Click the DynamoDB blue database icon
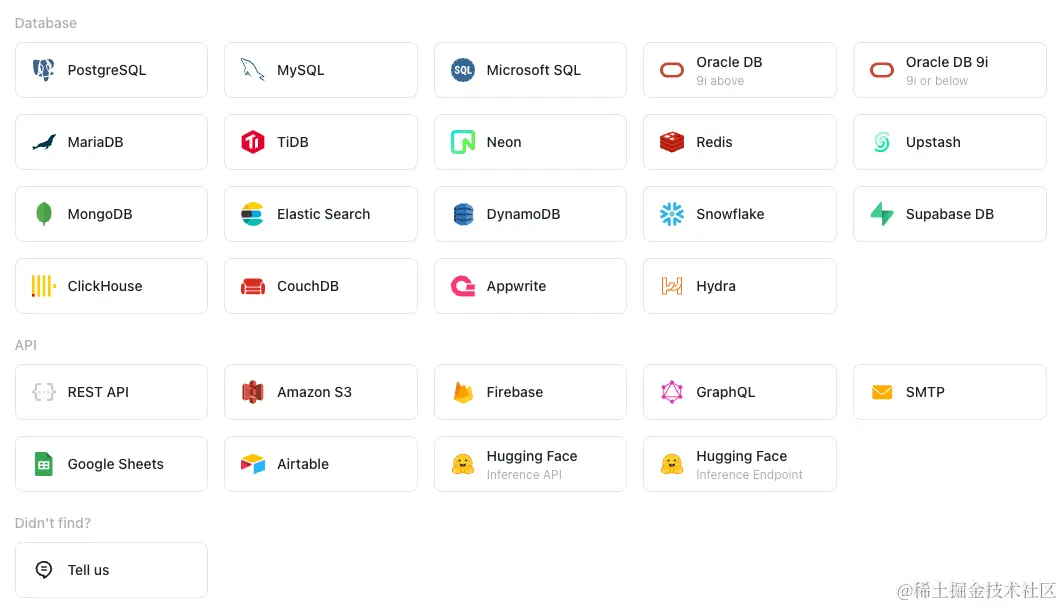Image resolution: width=1063 pixels, height=607 pixels. click(x=463, y=214)
